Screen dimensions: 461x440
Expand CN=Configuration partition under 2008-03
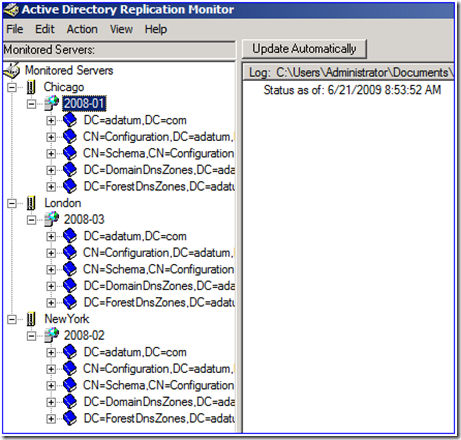coord(51,253)
